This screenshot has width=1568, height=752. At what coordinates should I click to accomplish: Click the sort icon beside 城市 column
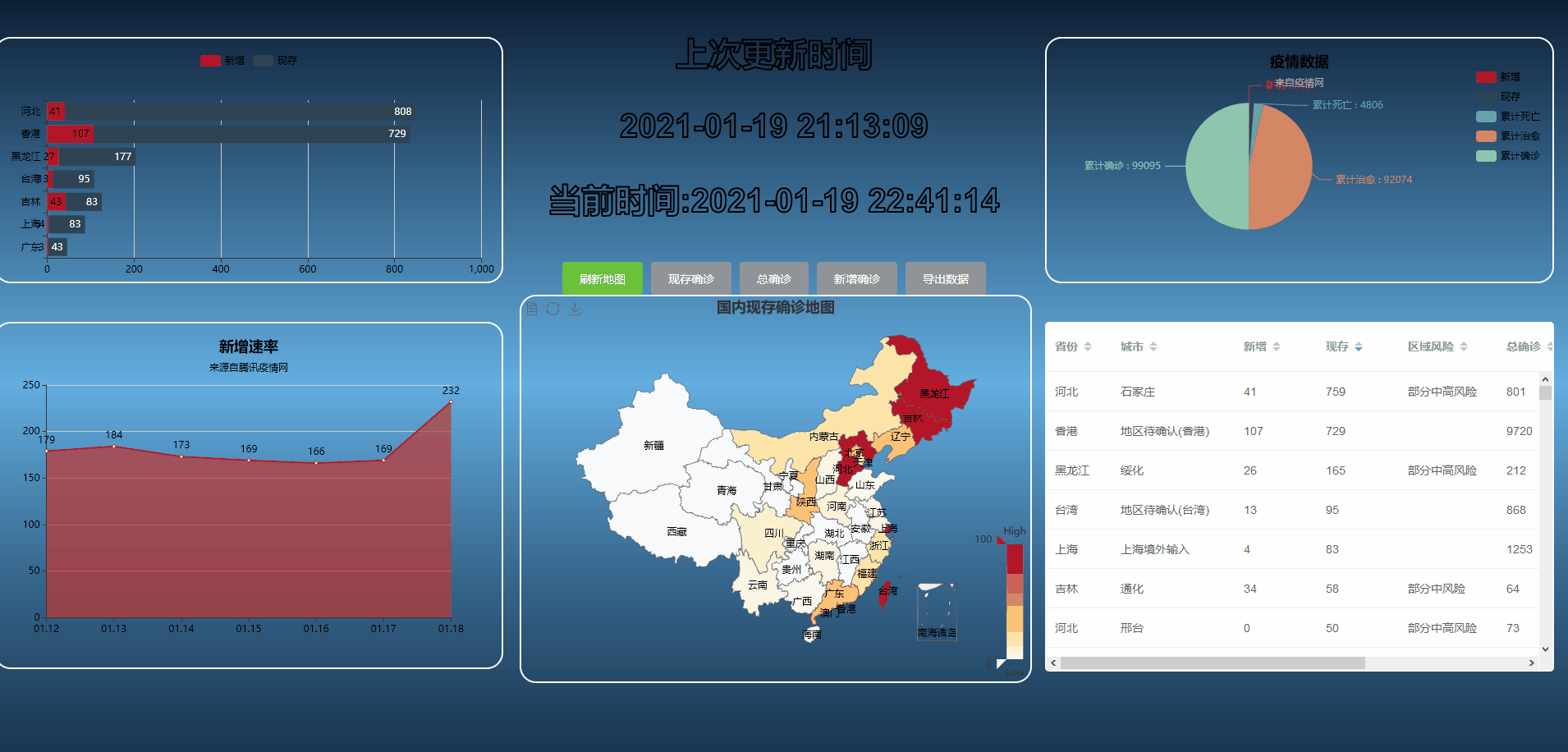pos(1153,346)
